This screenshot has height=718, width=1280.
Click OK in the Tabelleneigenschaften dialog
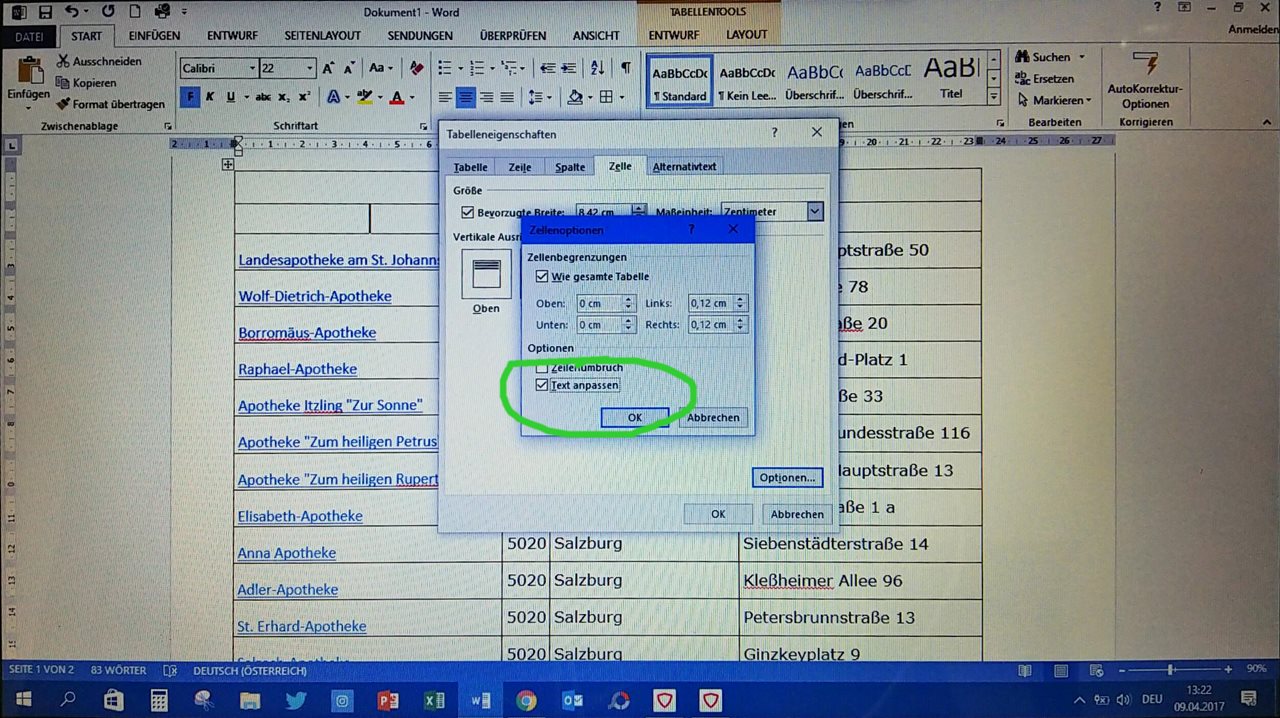pyautogui.click(x=717, y=514)
